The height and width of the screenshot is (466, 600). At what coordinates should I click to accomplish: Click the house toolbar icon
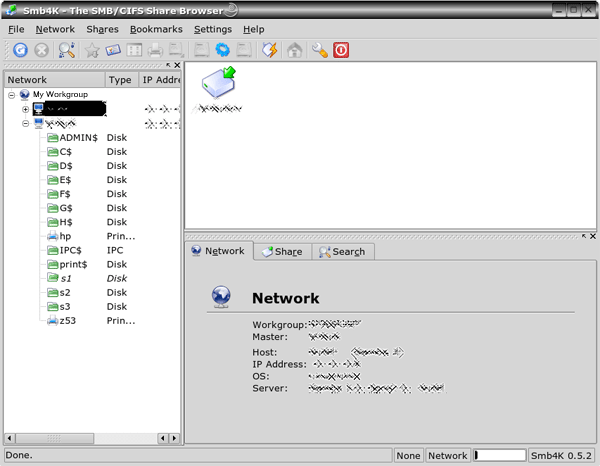[295, 50]
